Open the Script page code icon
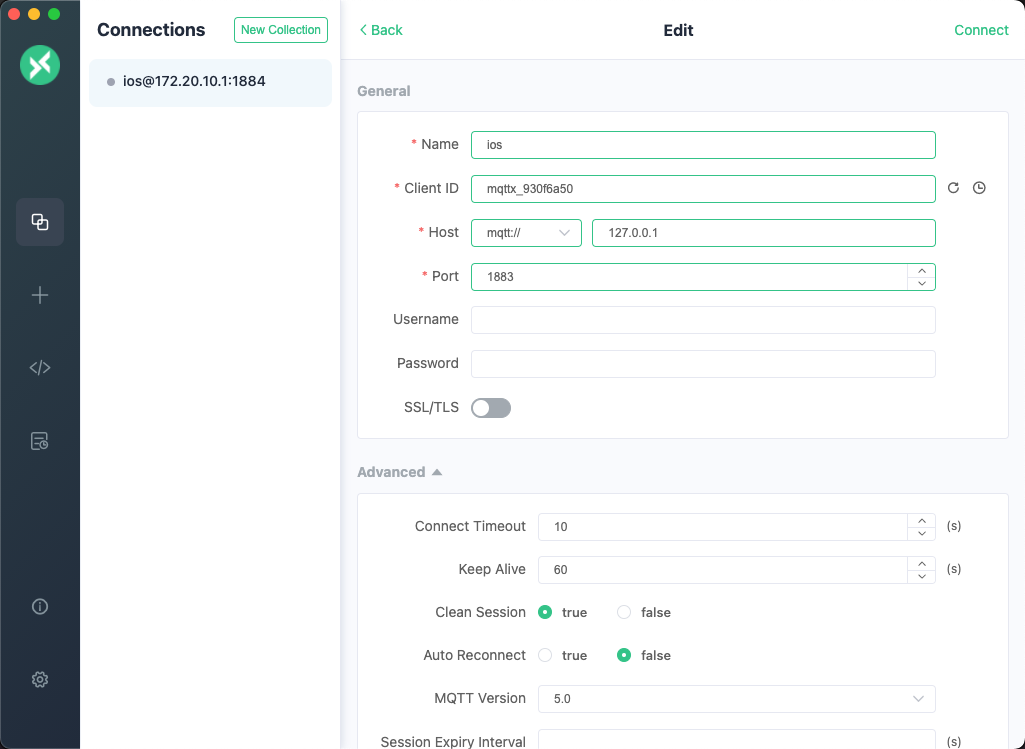This screenshot has width=1025, height=749. coord(40,368)
